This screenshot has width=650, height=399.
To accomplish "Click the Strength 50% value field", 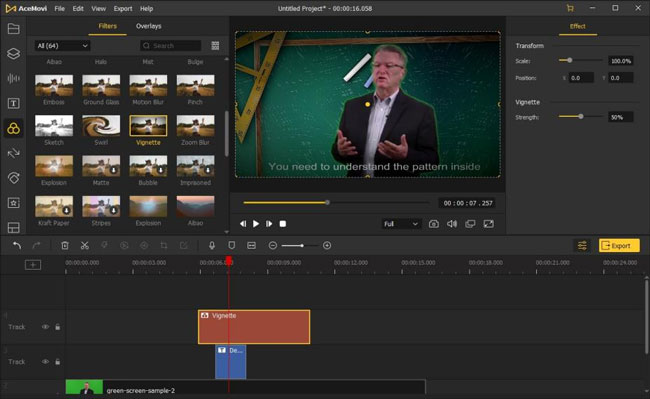I will coord(621,117).
